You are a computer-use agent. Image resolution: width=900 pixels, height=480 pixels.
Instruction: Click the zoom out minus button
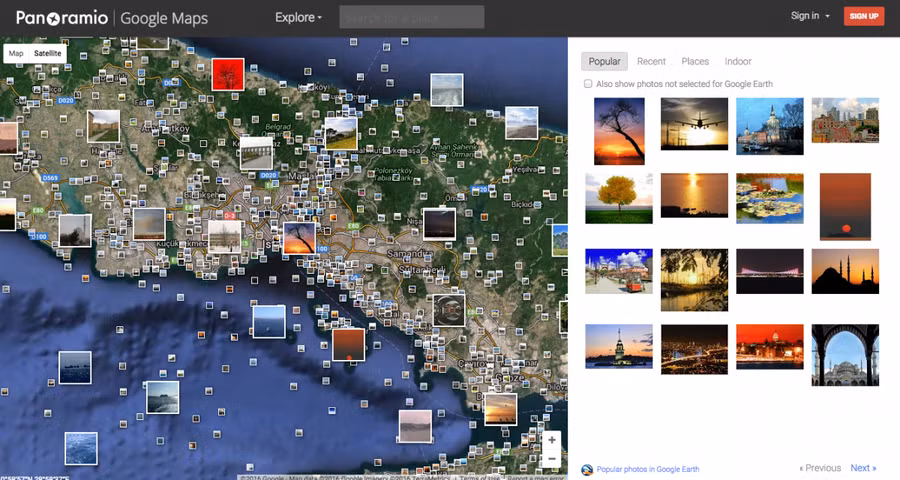click(551, 459)
